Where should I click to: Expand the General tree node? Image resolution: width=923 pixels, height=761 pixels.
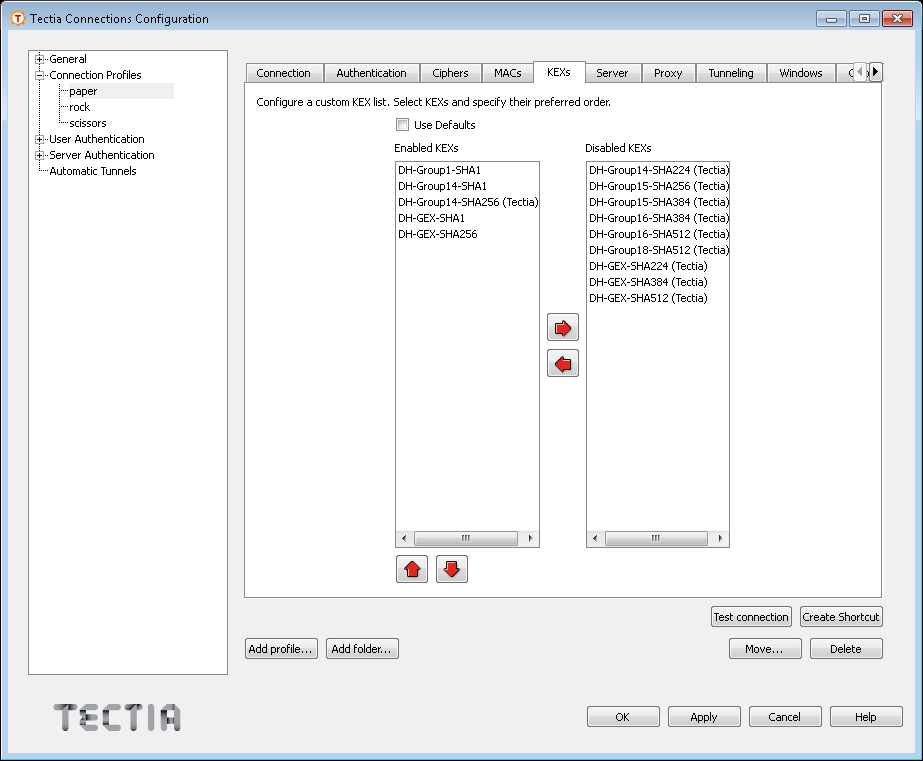point(40,59)
